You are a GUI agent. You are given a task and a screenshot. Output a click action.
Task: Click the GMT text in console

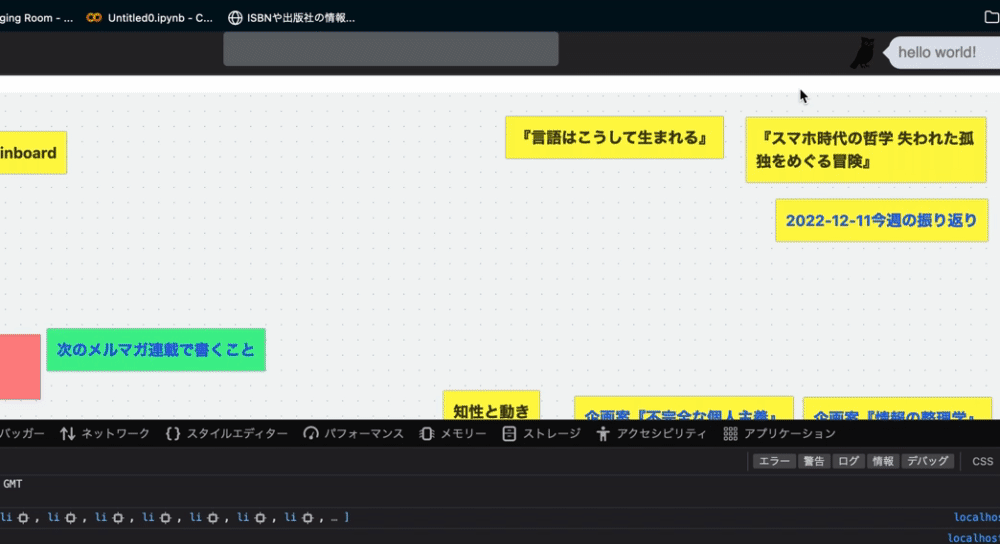(13, 484)
